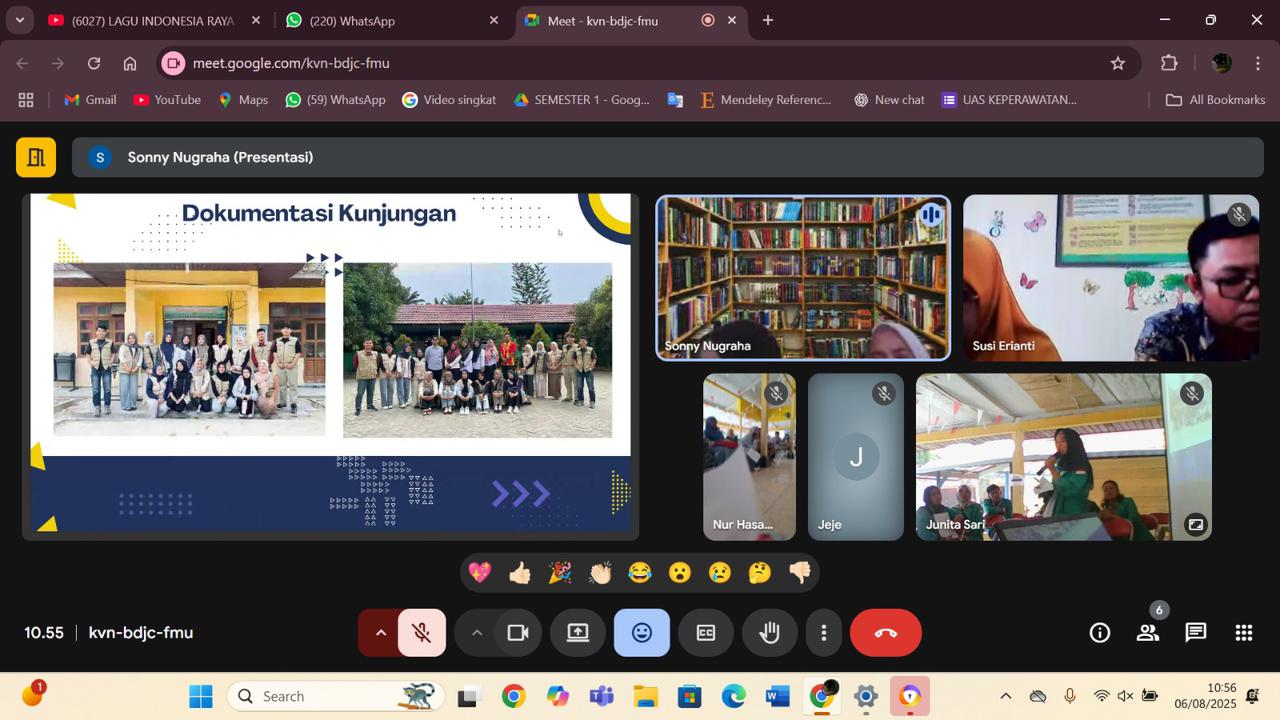
Task: Switch to LAGU INDONESIA RAYA tab
Action: pyautogui.click(x=153, y=20)
